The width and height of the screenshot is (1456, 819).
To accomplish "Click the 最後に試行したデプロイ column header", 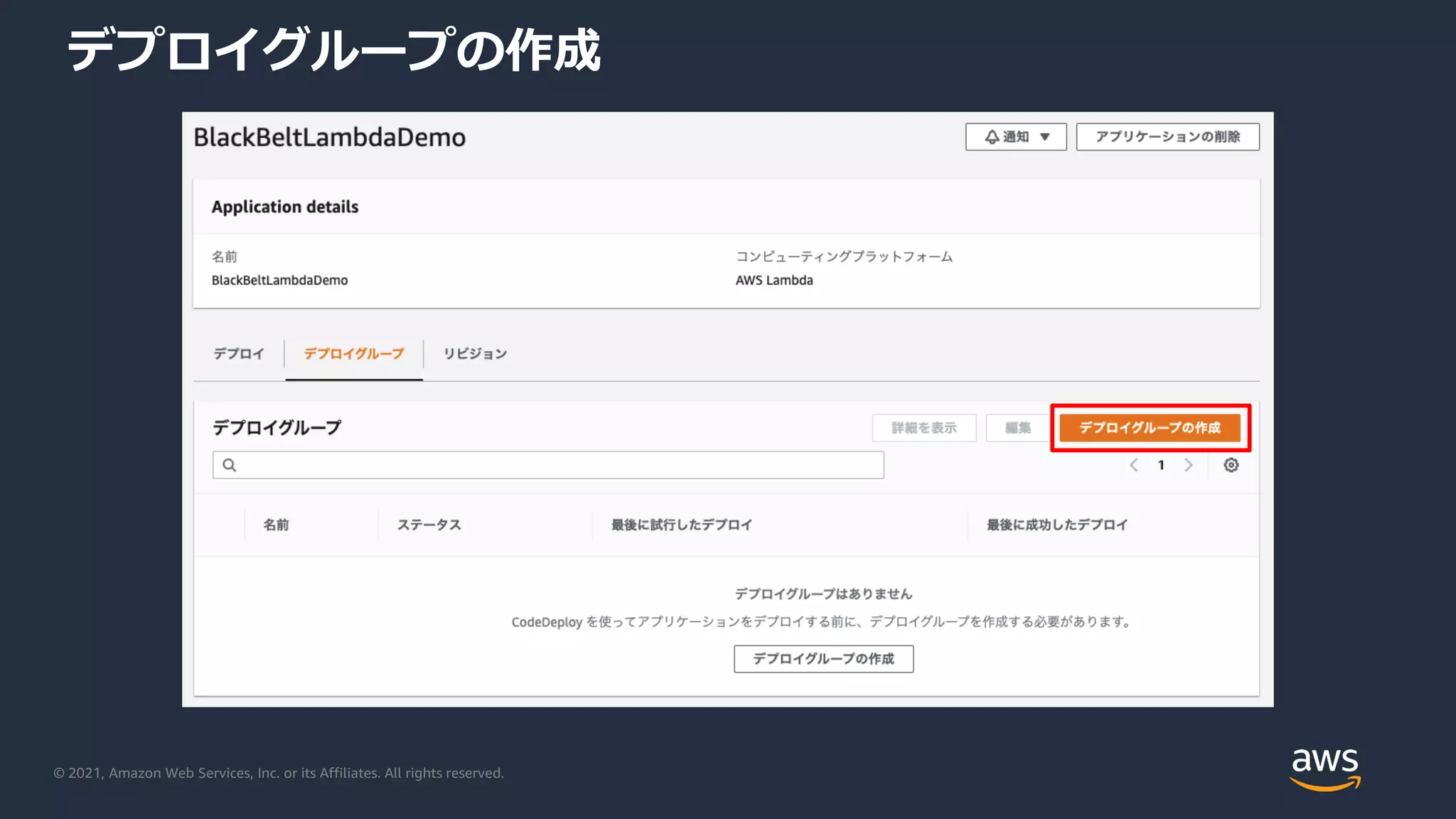I will (682, 525).
